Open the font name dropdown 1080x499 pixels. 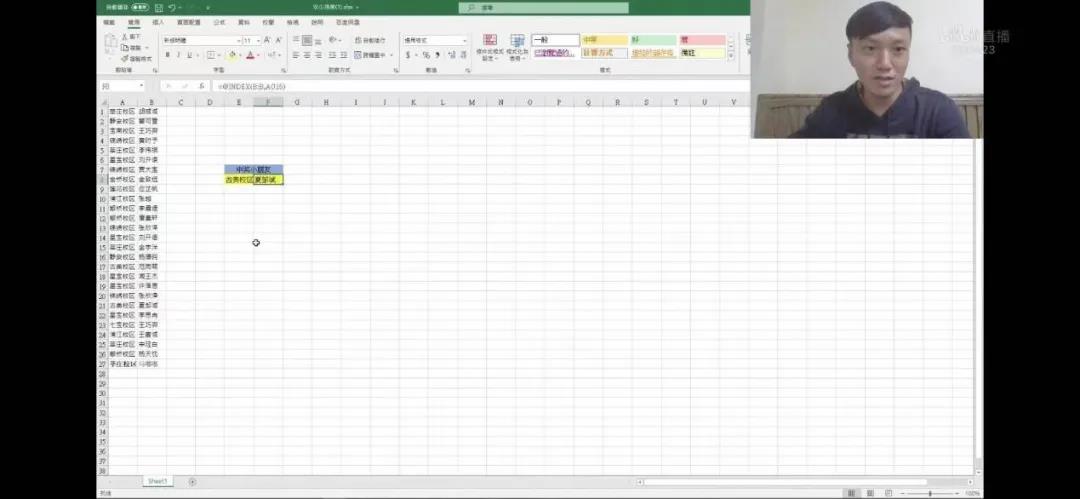pyautogui.click(x=239, y=41)
